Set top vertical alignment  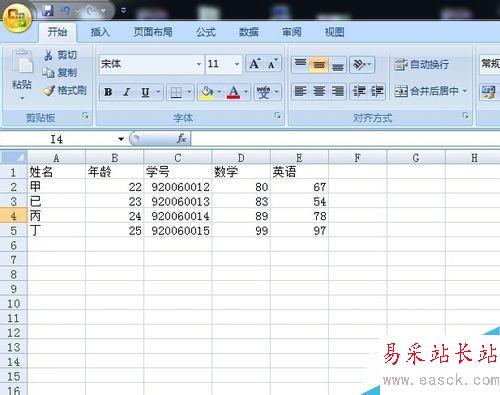pyautogui.click(x=300, y=64)
